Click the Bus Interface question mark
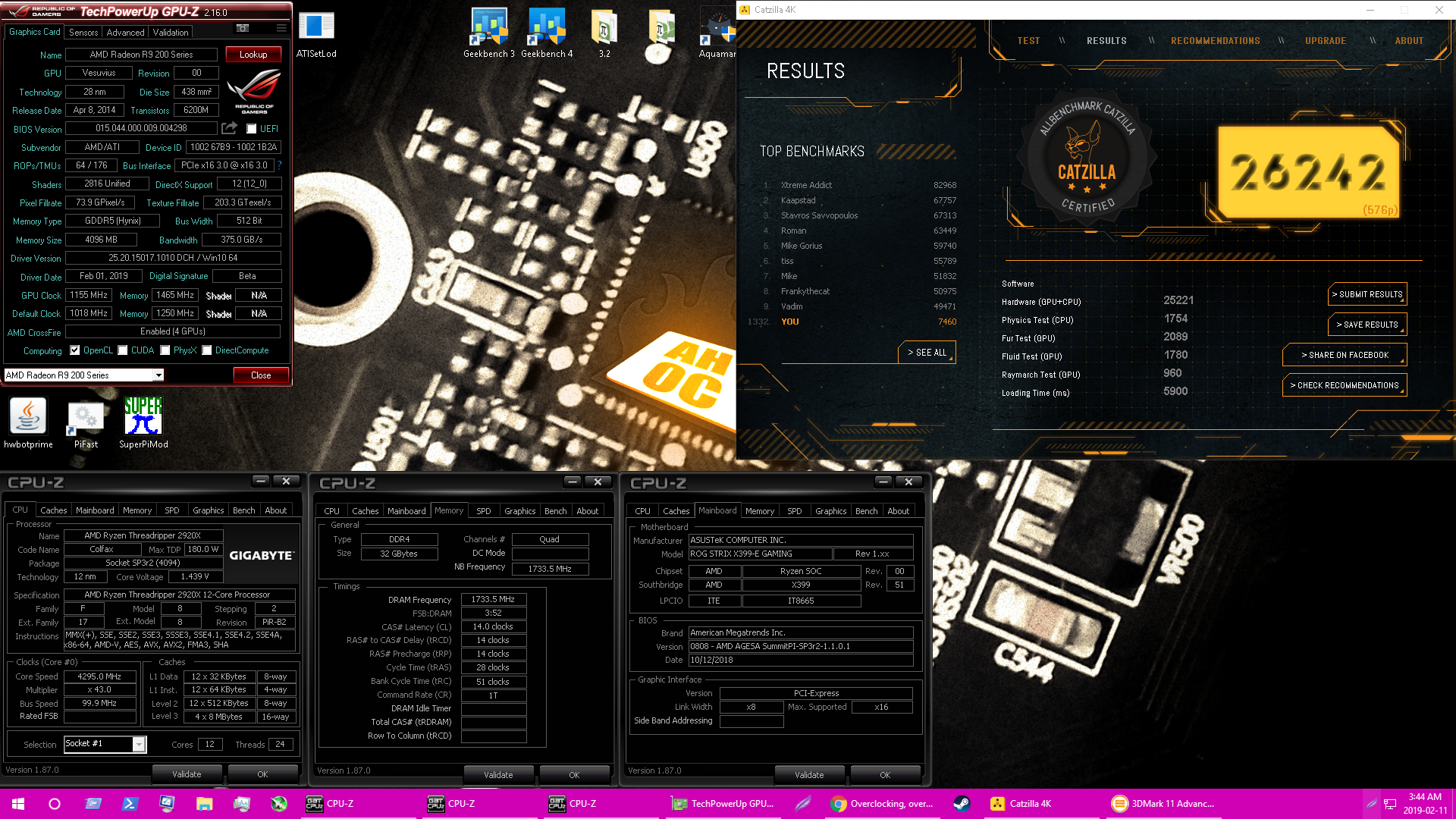1456x819 pixels. click(279, 165)
